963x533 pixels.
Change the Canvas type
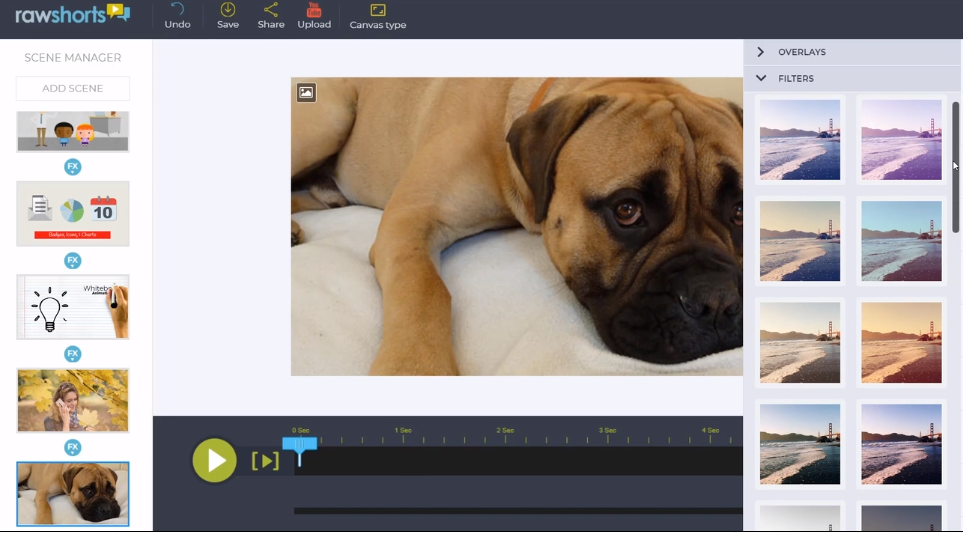pos(378,17)
